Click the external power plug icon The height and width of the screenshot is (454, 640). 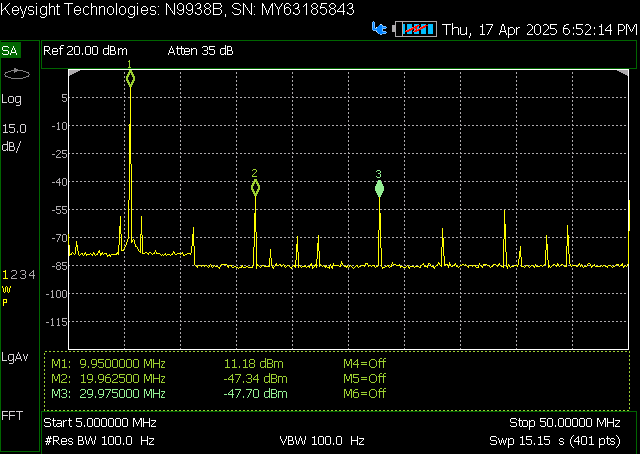tap(379, 29)
